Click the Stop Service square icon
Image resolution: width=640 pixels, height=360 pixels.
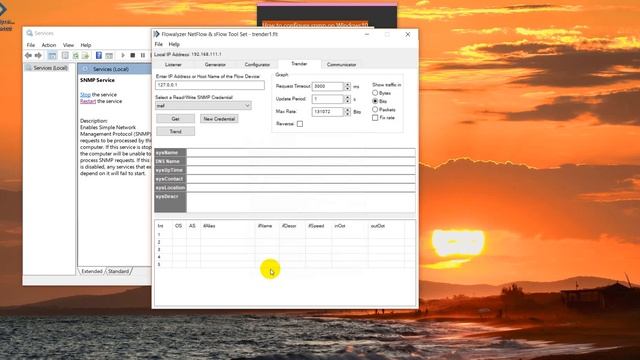tap(133, 55)
